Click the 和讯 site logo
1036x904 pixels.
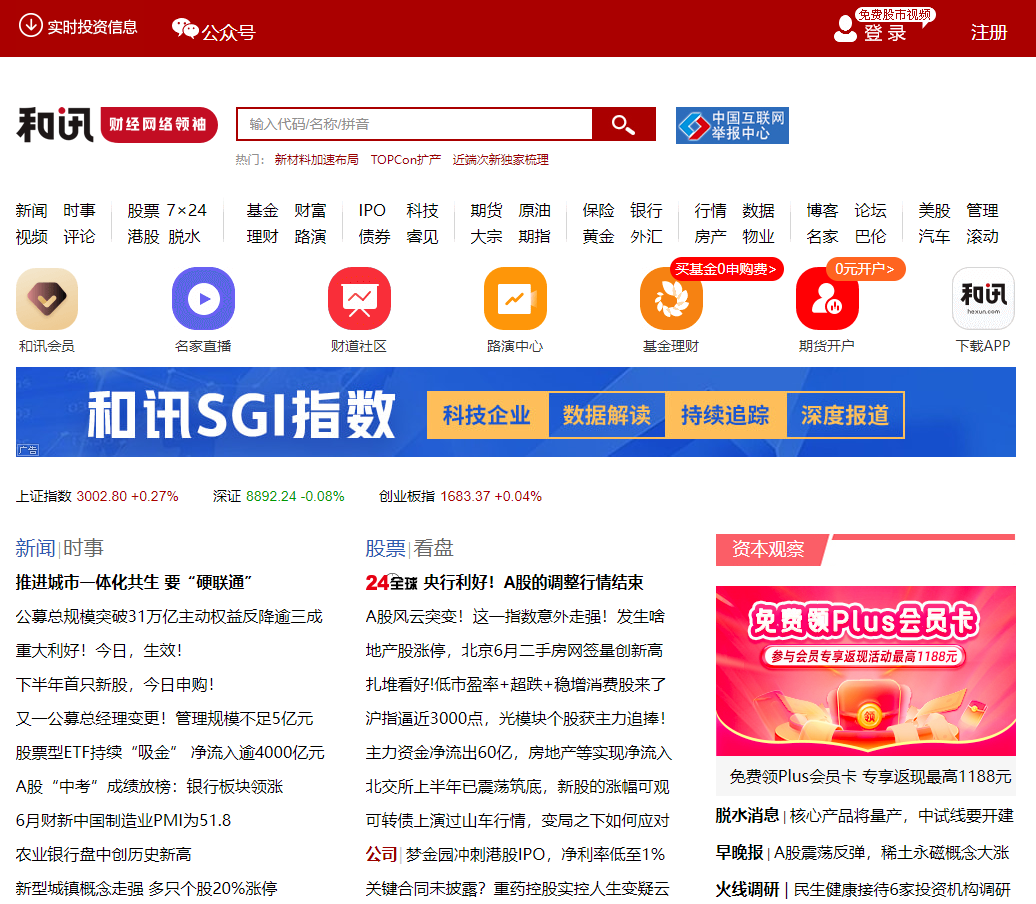[55, 124]
